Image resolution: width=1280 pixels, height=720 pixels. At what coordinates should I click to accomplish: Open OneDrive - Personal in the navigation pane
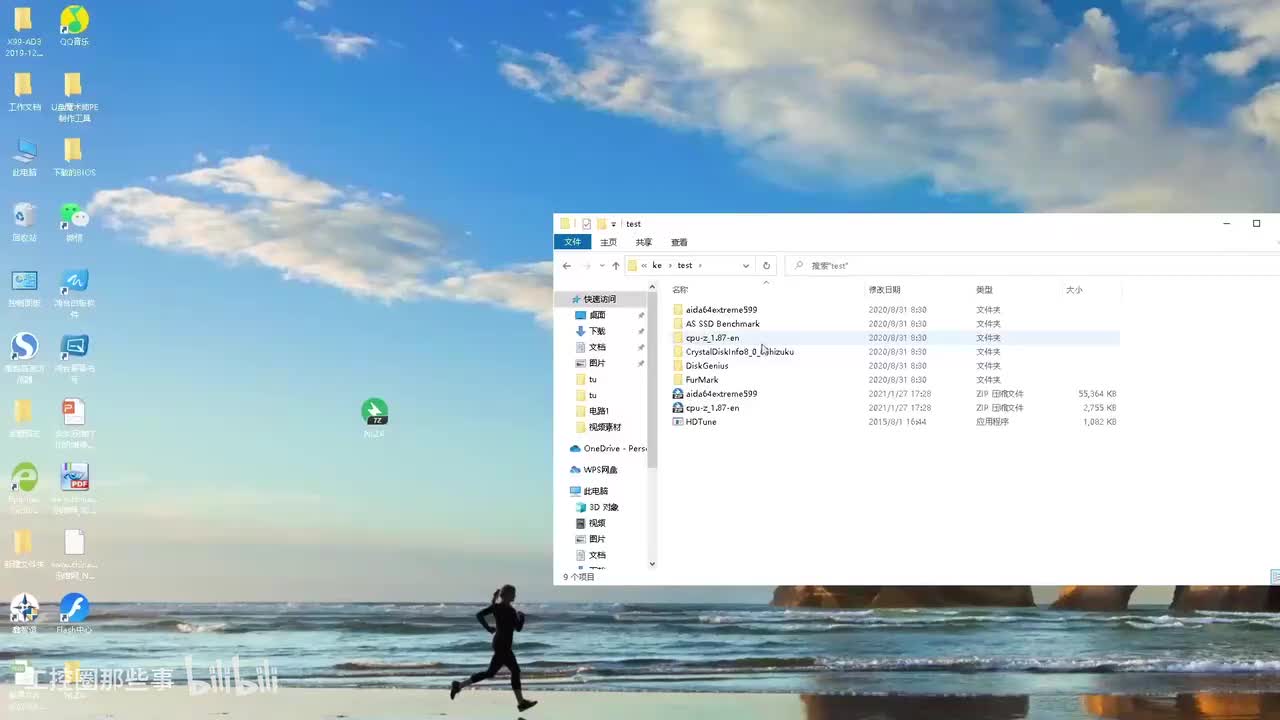[609, 449]
